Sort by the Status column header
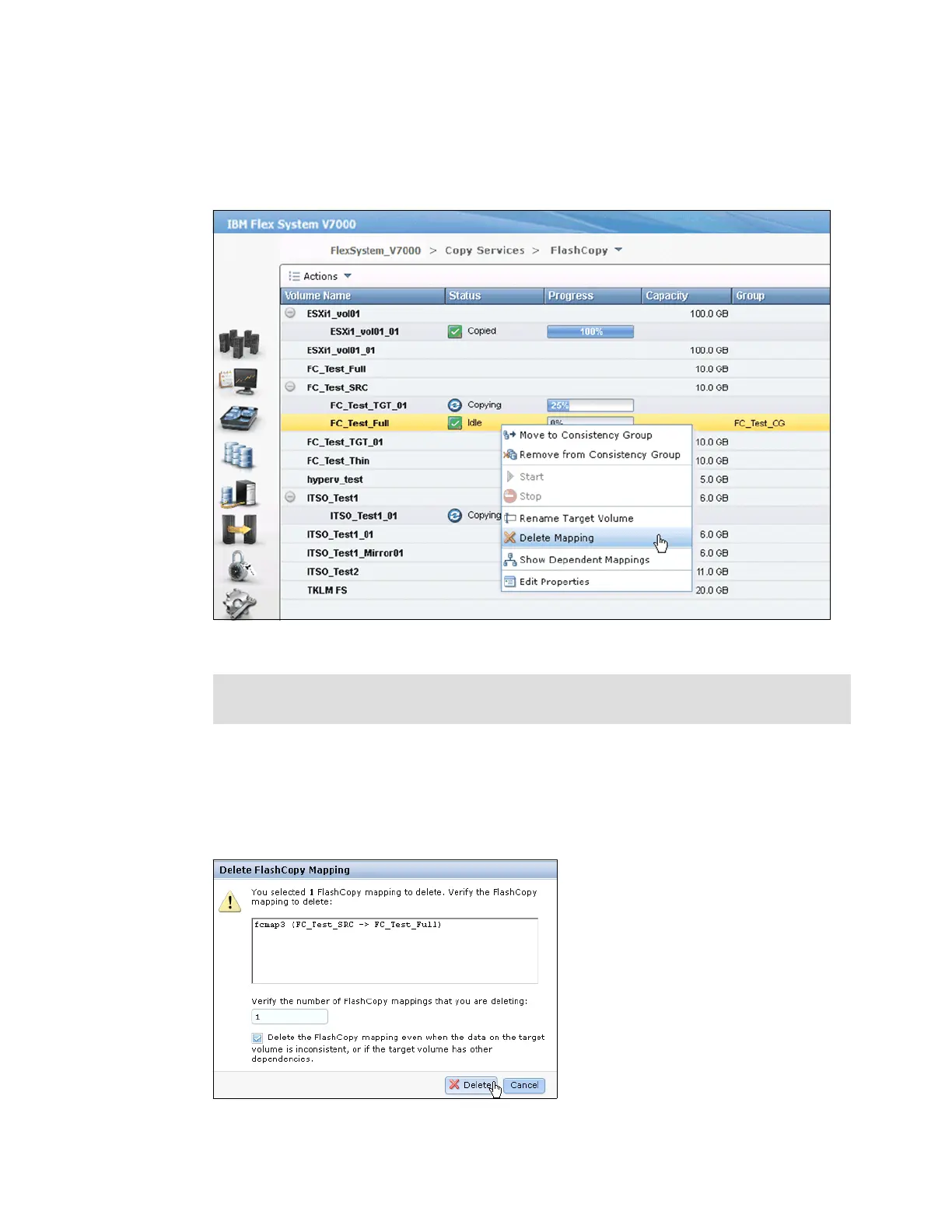952x1232 pixels. 494,296
